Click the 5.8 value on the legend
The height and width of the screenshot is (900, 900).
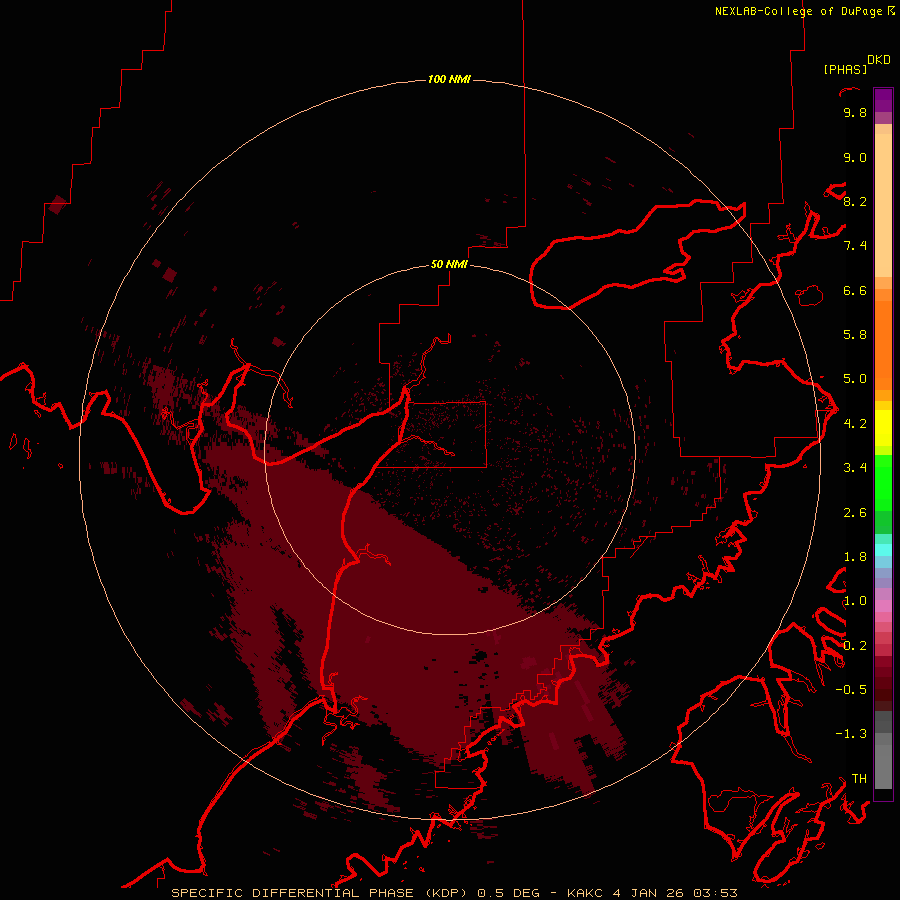coord(855,335)
